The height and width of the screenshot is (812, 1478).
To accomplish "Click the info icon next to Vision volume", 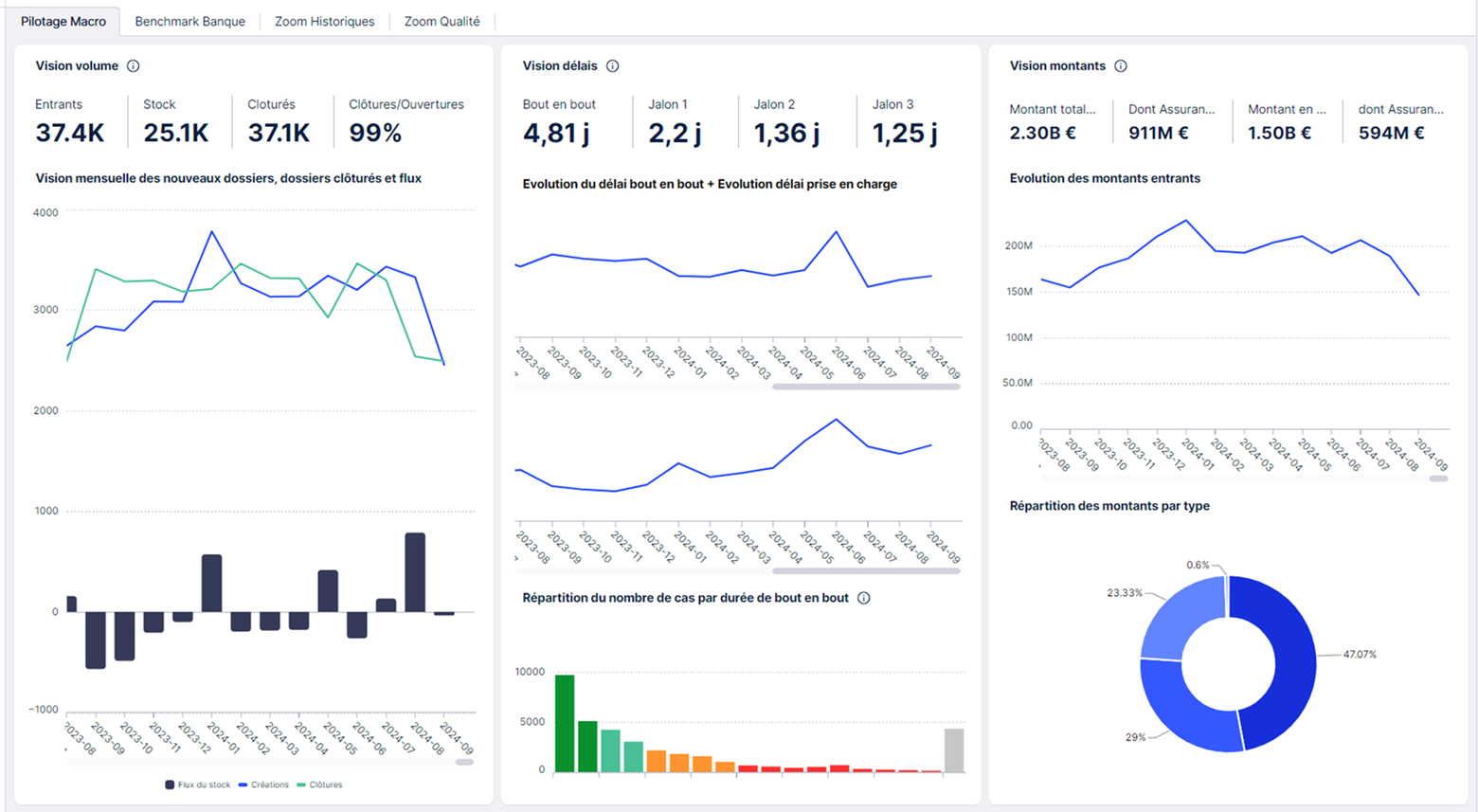I will (134, 66).
